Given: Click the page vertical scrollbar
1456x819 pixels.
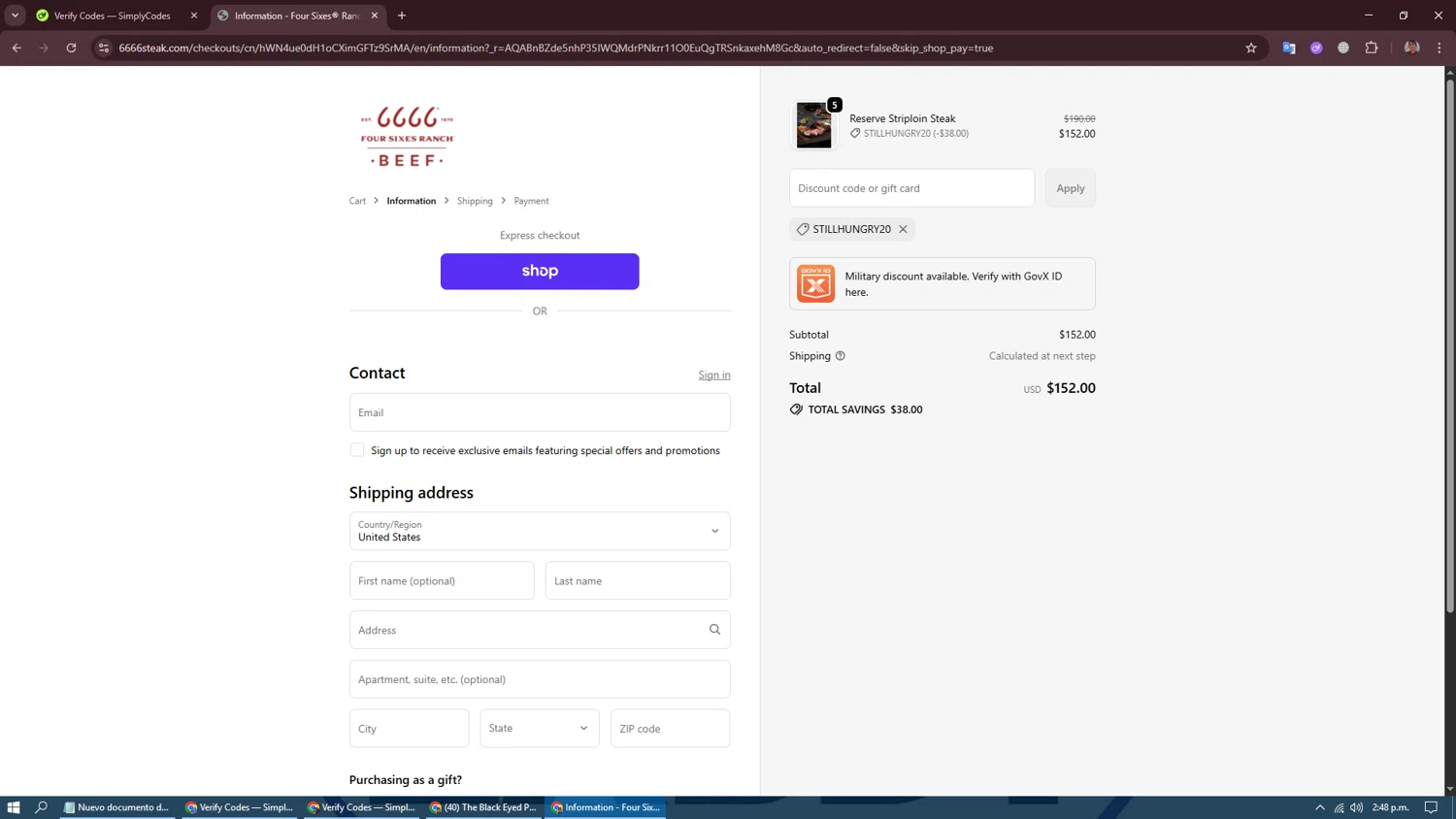Looking at the screenshot, I should (1450, 344).
